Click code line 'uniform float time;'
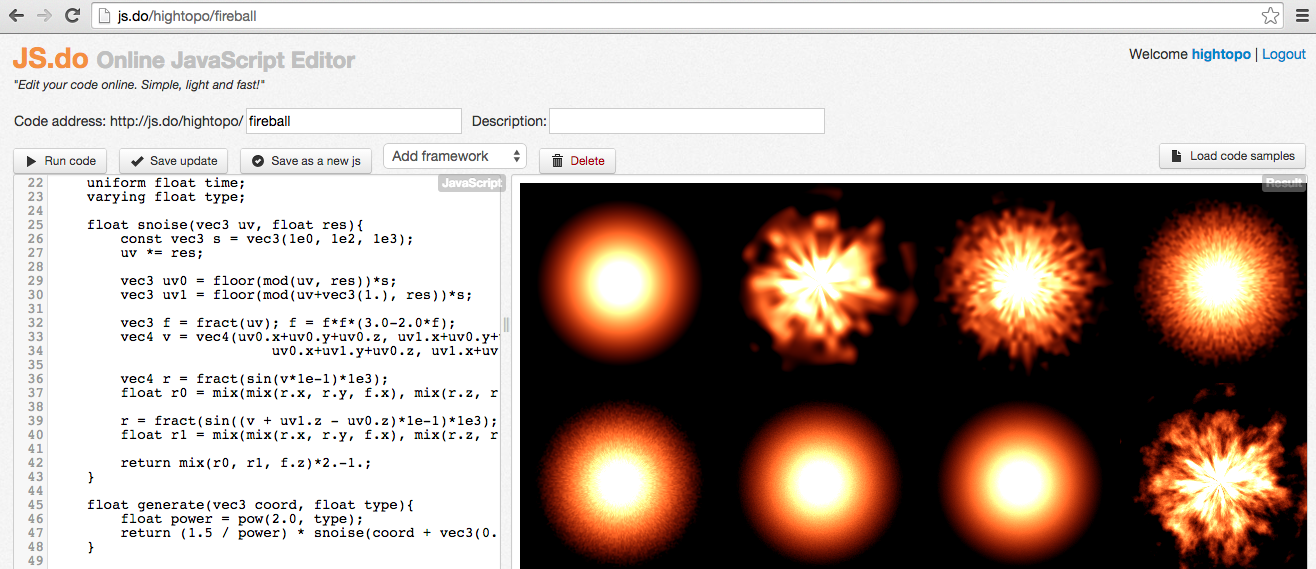The height and width of the screenshot is (569, 1316). pos(166,183)
